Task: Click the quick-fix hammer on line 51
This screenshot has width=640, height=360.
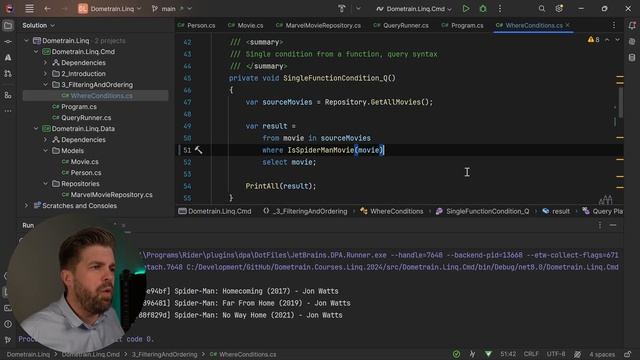Action: [198, 150]
